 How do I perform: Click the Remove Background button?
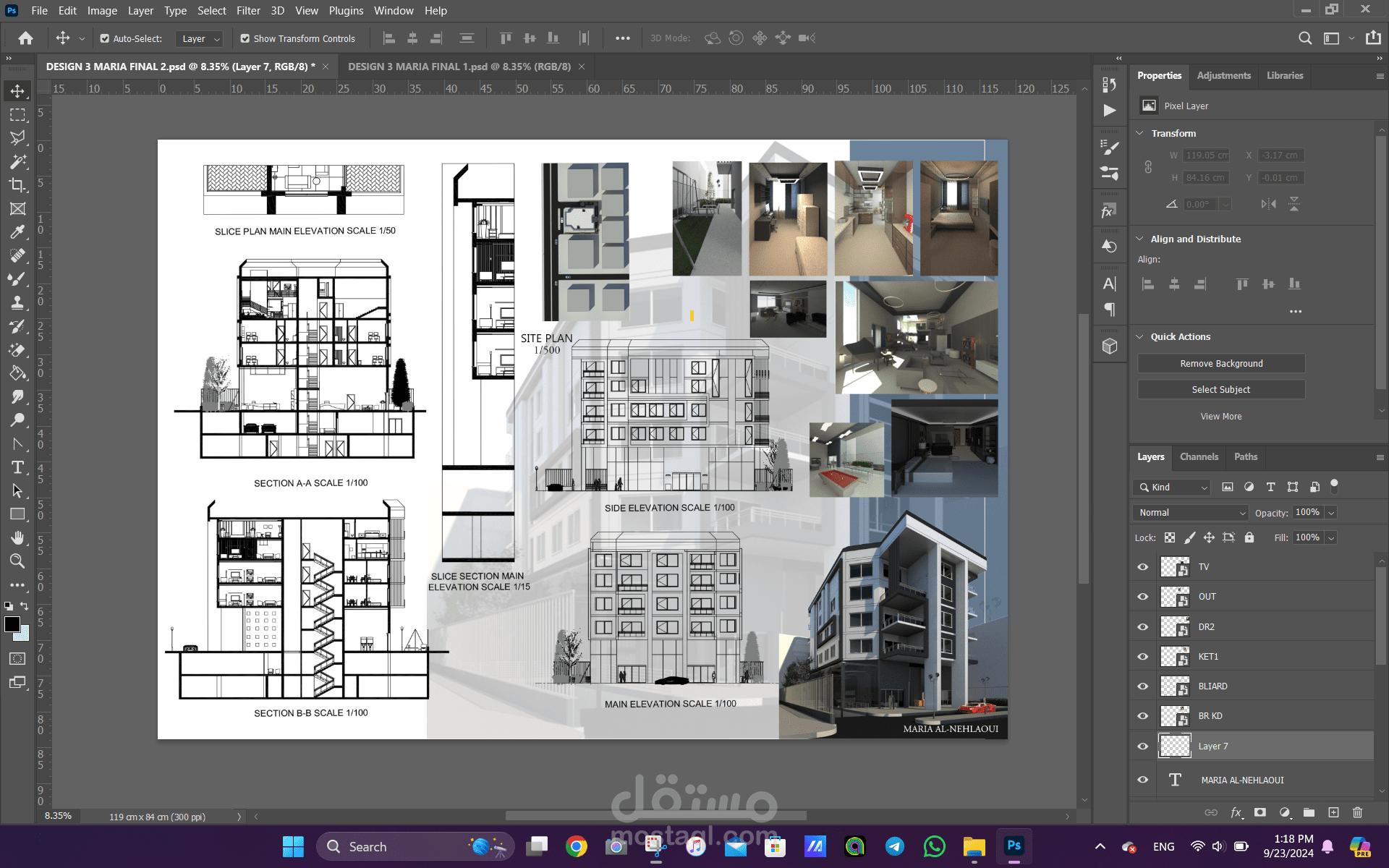point(1221,363)
